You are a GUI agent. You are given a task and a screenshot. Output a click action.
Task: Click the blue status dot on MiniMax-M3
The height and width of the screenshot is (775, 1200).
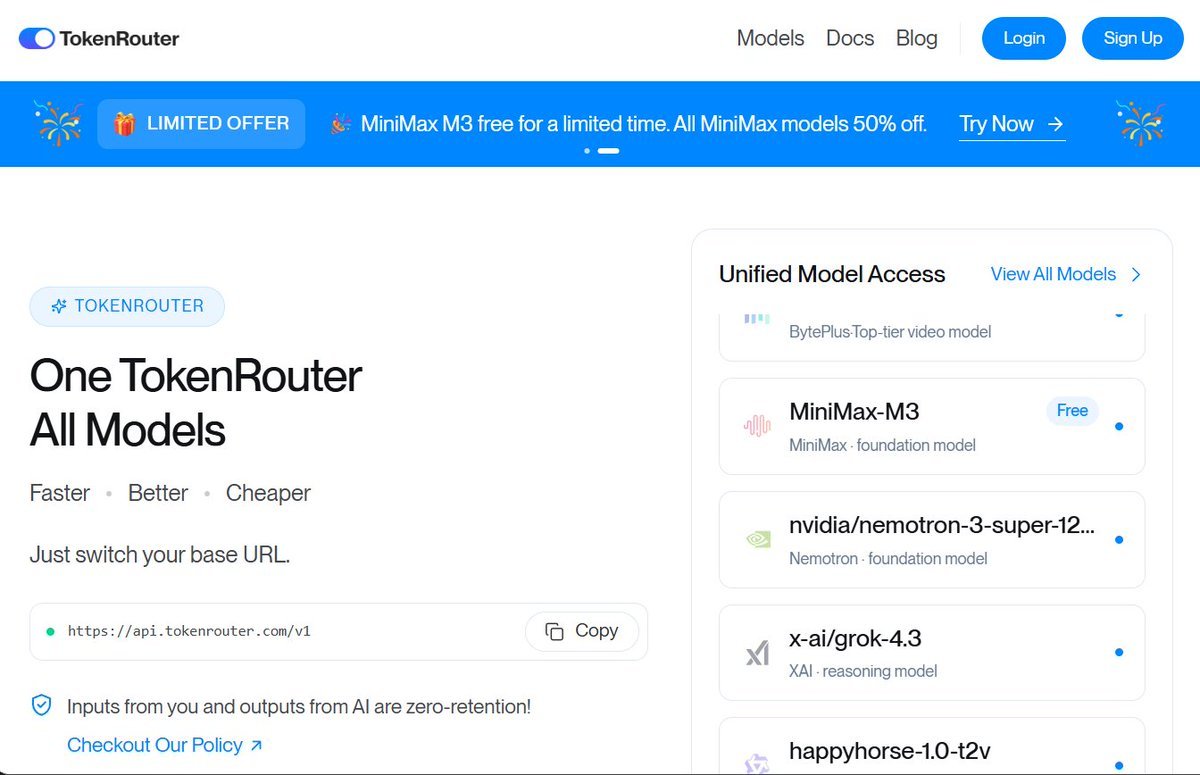pyautogui.click(x=1118, y=426)
